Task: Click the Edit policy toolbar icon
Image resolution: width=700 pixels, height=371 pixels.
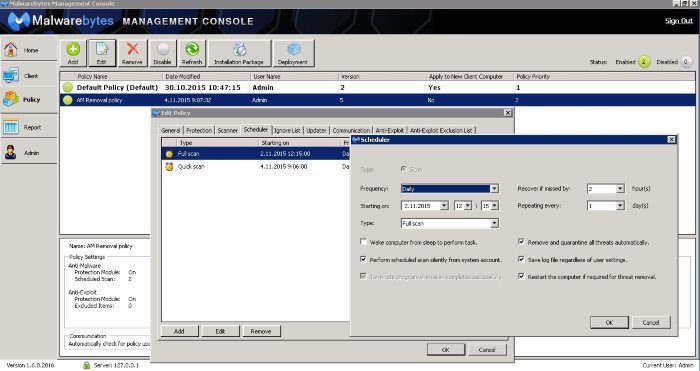Action: point(102,49)
